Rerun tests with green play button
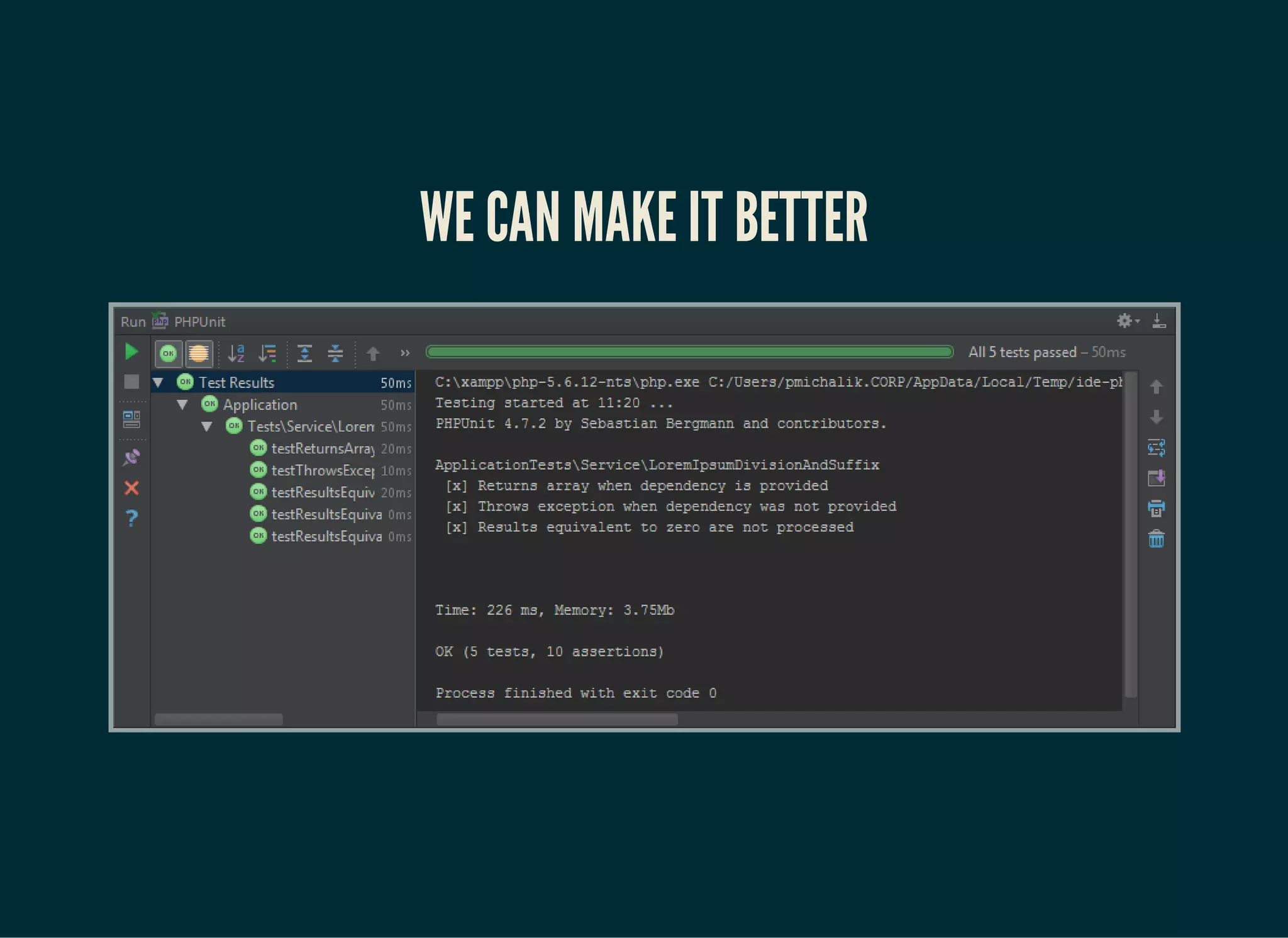Viewport: 1288px width, 938px height. coord(131,352)
